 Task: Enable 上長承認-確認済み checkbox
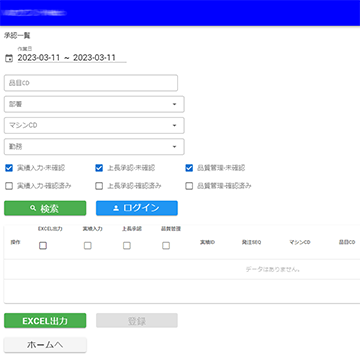pos(99,186)
